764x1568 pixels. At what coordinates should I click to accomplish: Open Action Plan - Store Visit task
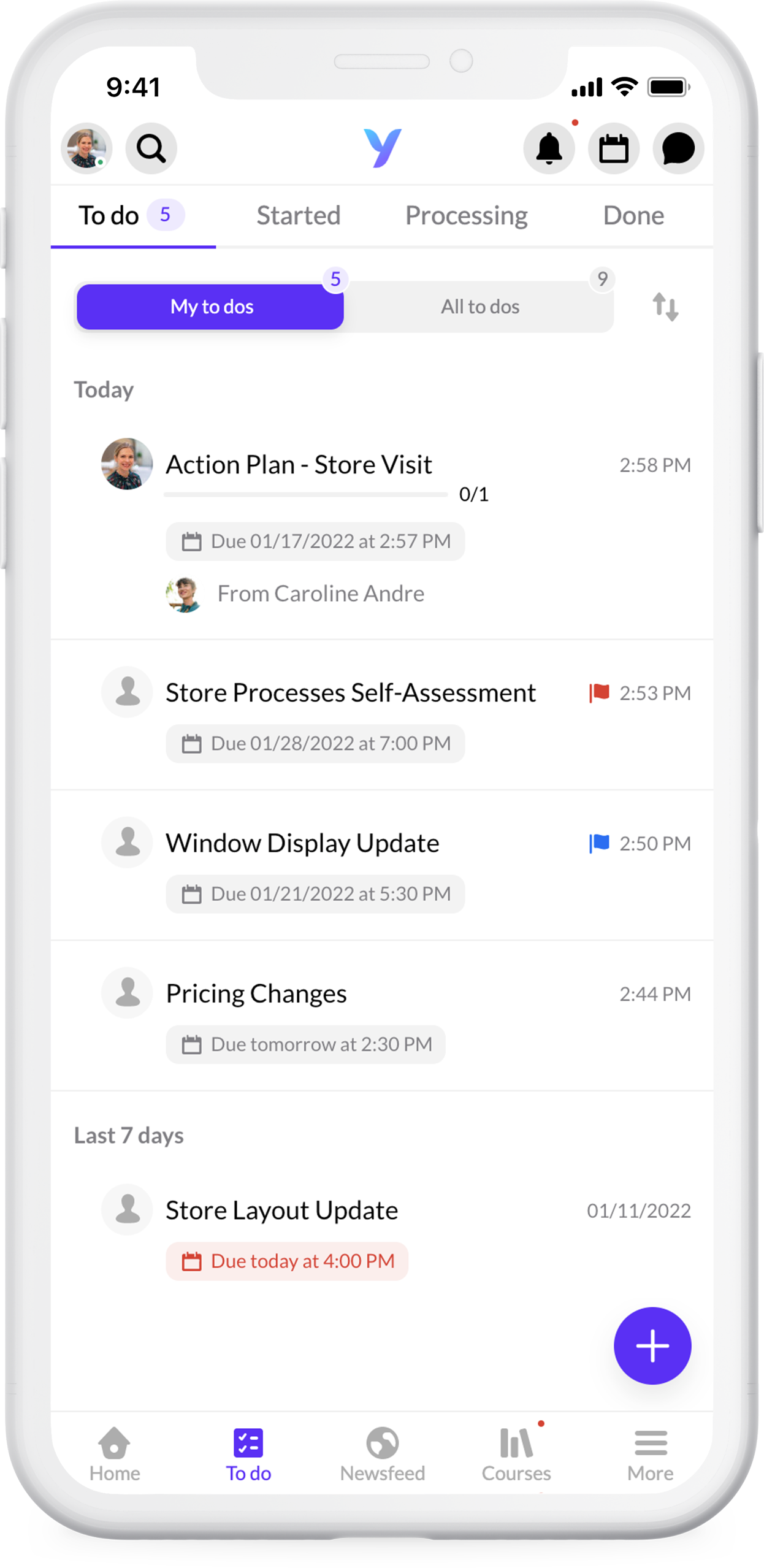(299, 465)
